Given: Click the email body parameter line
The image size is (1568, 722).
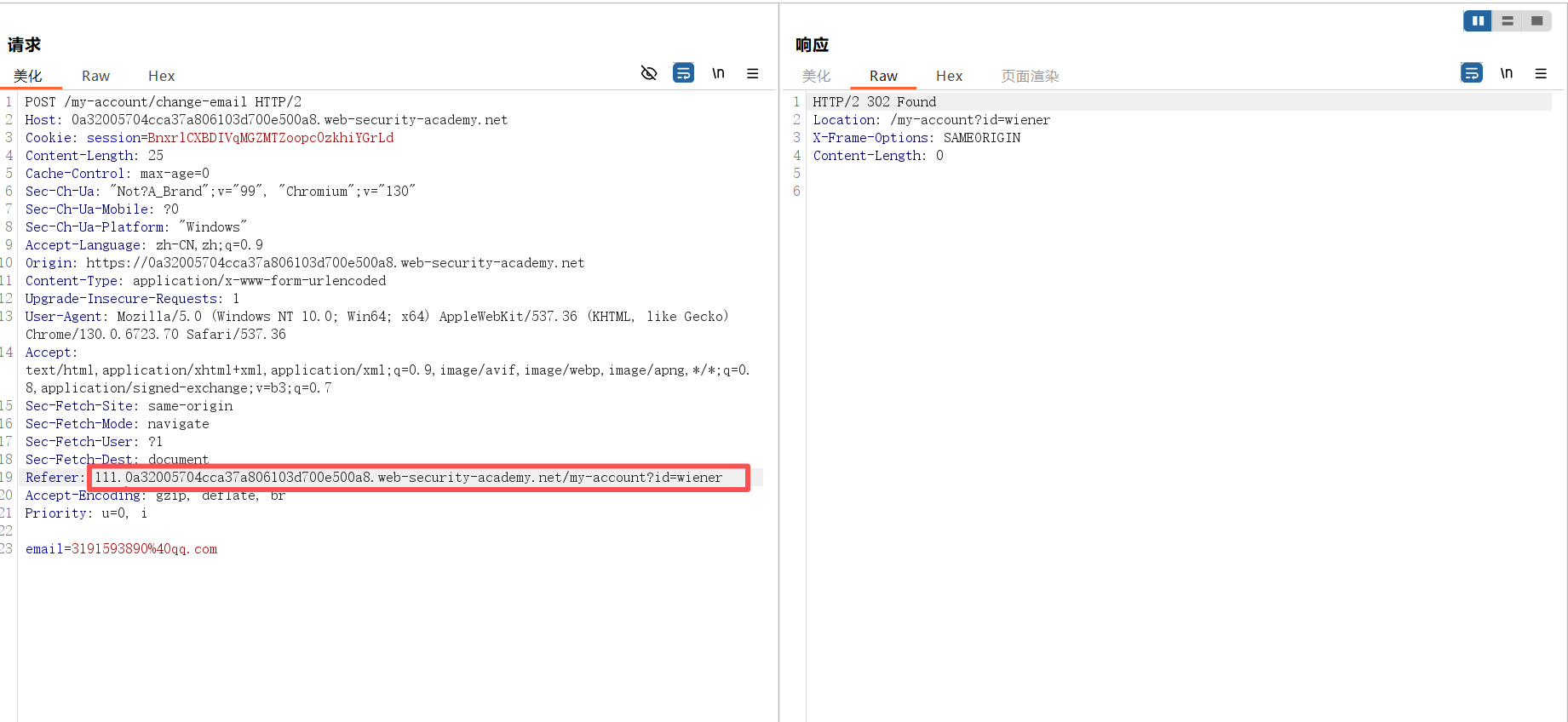Looking at the screenshot, I should pyautogui.click(x=121, y=549).
